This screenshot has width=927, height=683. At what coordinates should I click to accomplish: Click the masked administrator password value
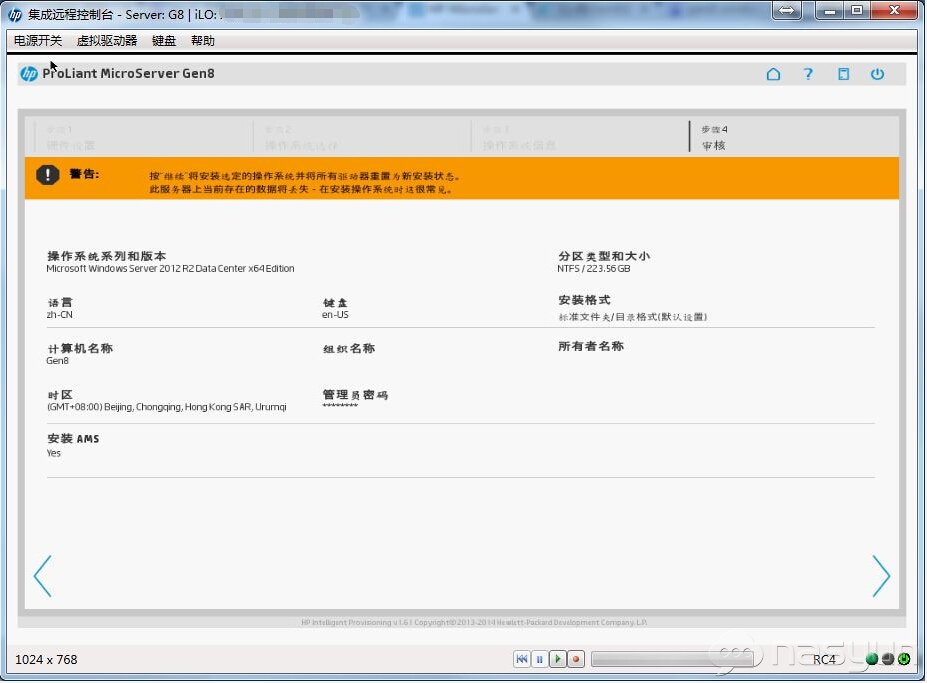coord(340,406)
